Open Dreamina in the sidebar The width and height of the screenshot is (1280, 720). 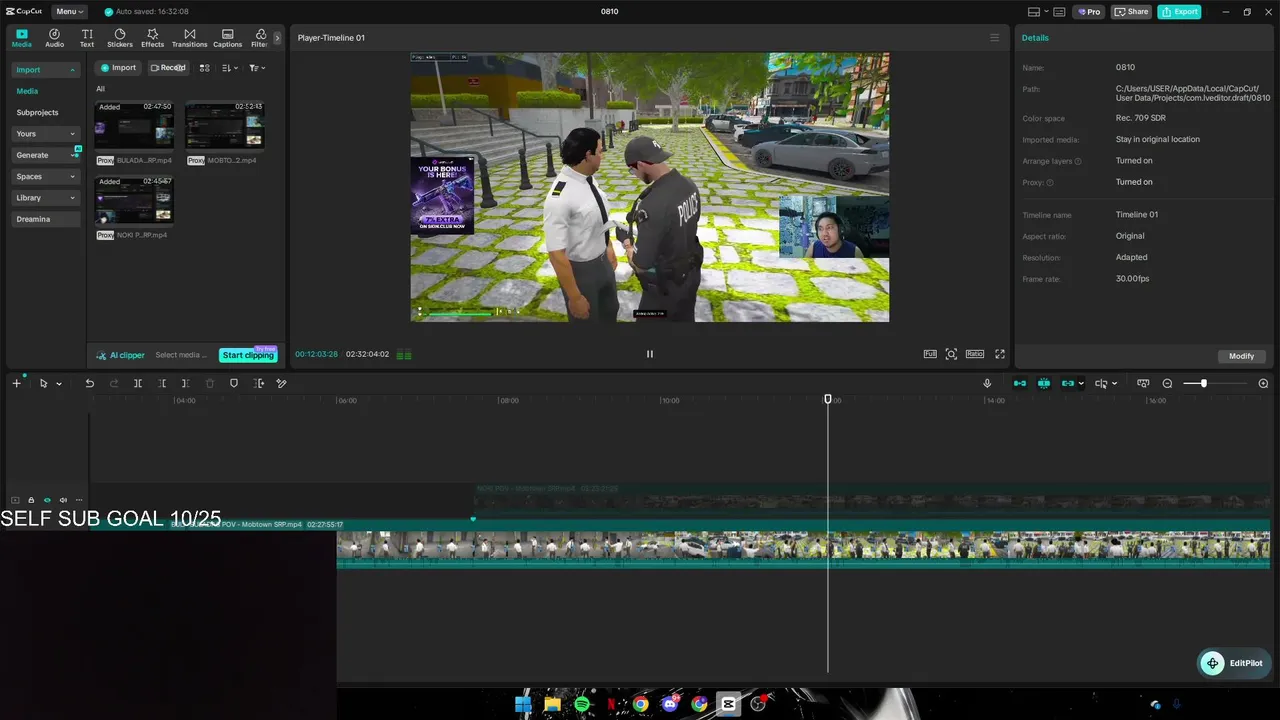click(46, 219)
